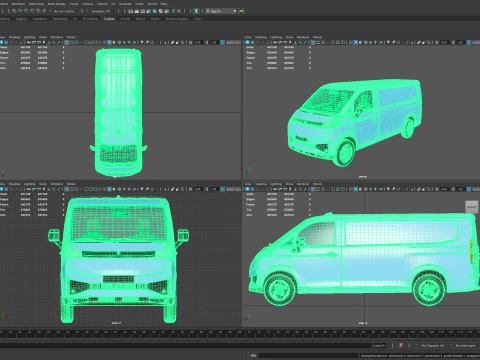Start IPR render icon
Screen dimensions: 480x360
tap(142, 11)
